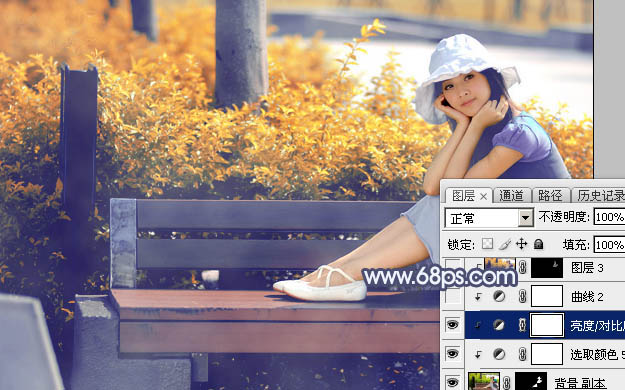Hide the 选取颜色 layer eye

(x=452, y=353)
